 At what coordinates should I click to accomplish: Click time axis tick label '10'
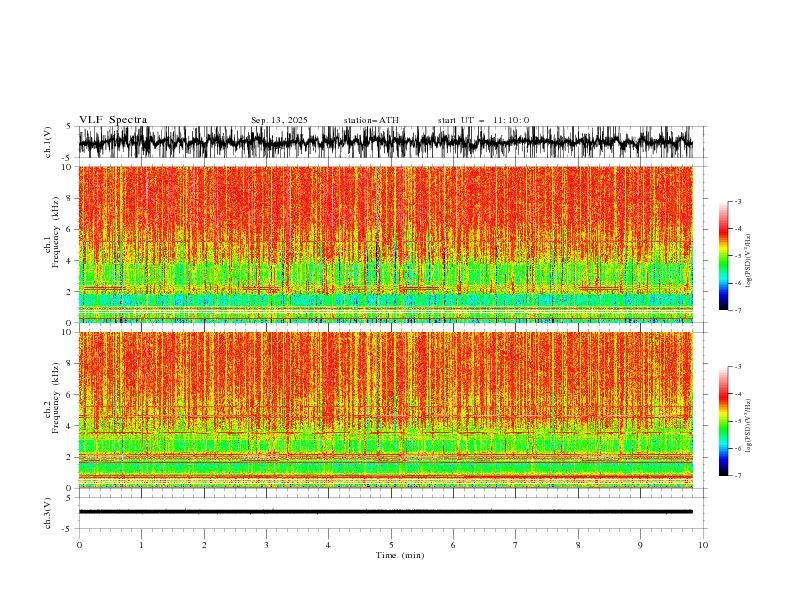click(703, 545)
